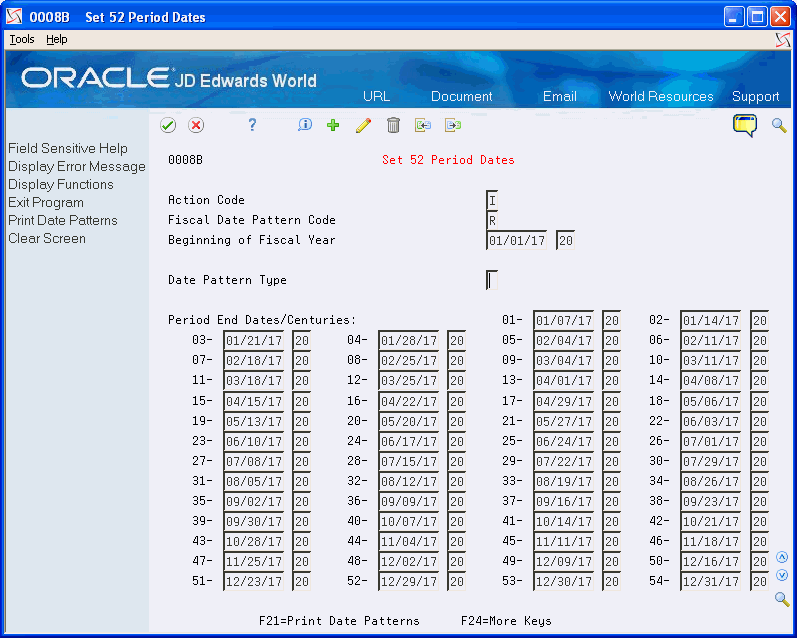
Task: Select Field Sensitive Help
Action: (68, 148)
